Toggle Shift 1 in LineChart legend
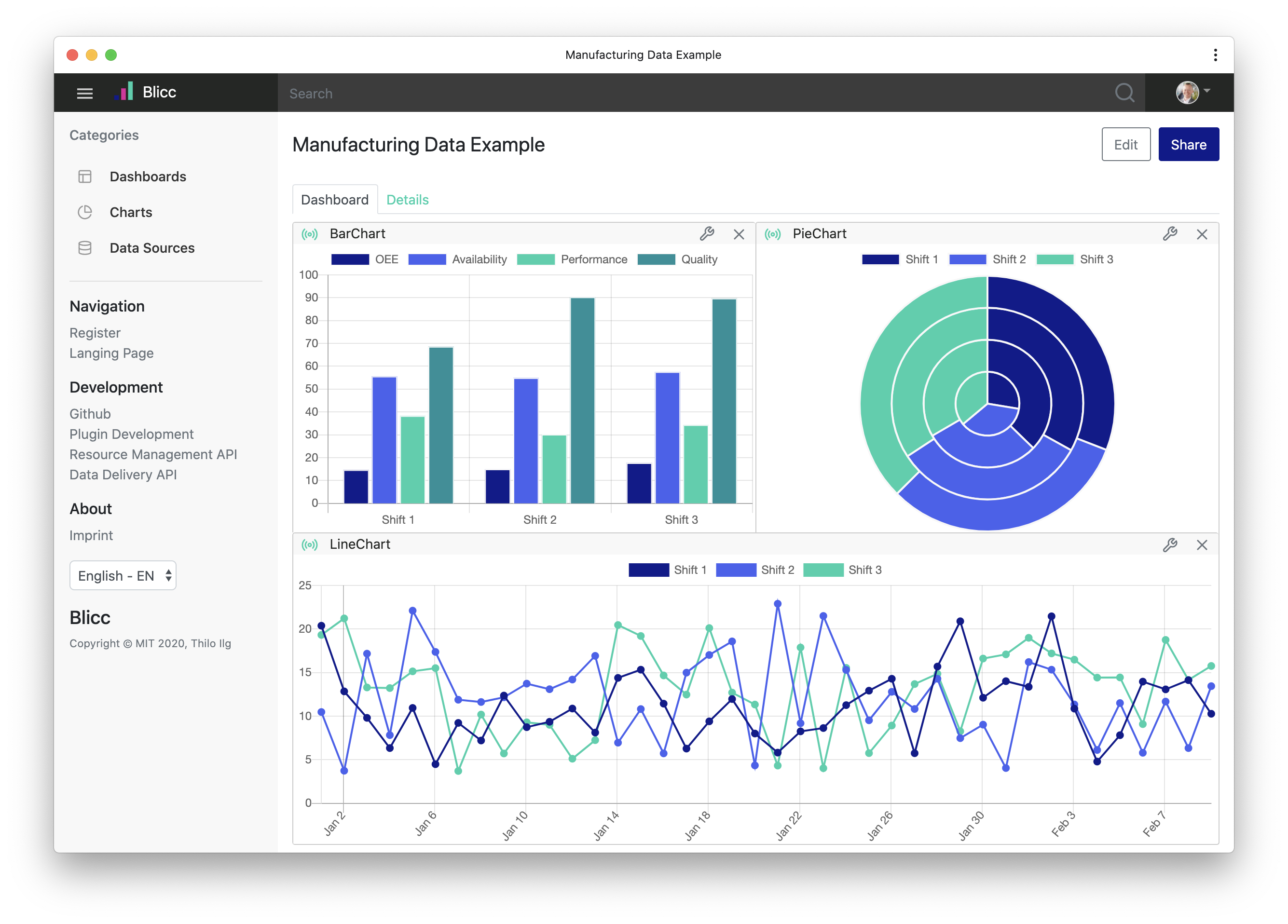1288x924 pixels. point(667,570)
